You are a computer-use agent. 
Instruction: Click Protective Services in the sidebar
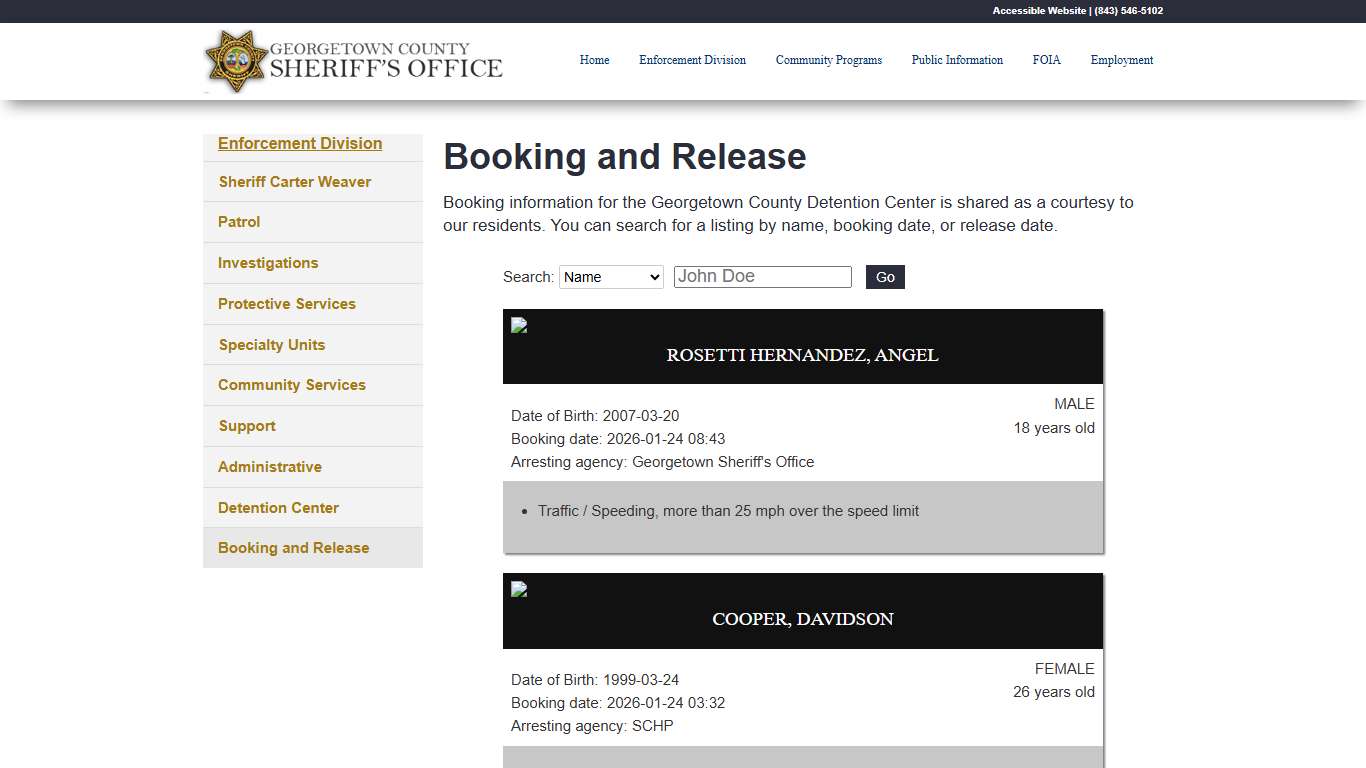(x=286, y=304)
